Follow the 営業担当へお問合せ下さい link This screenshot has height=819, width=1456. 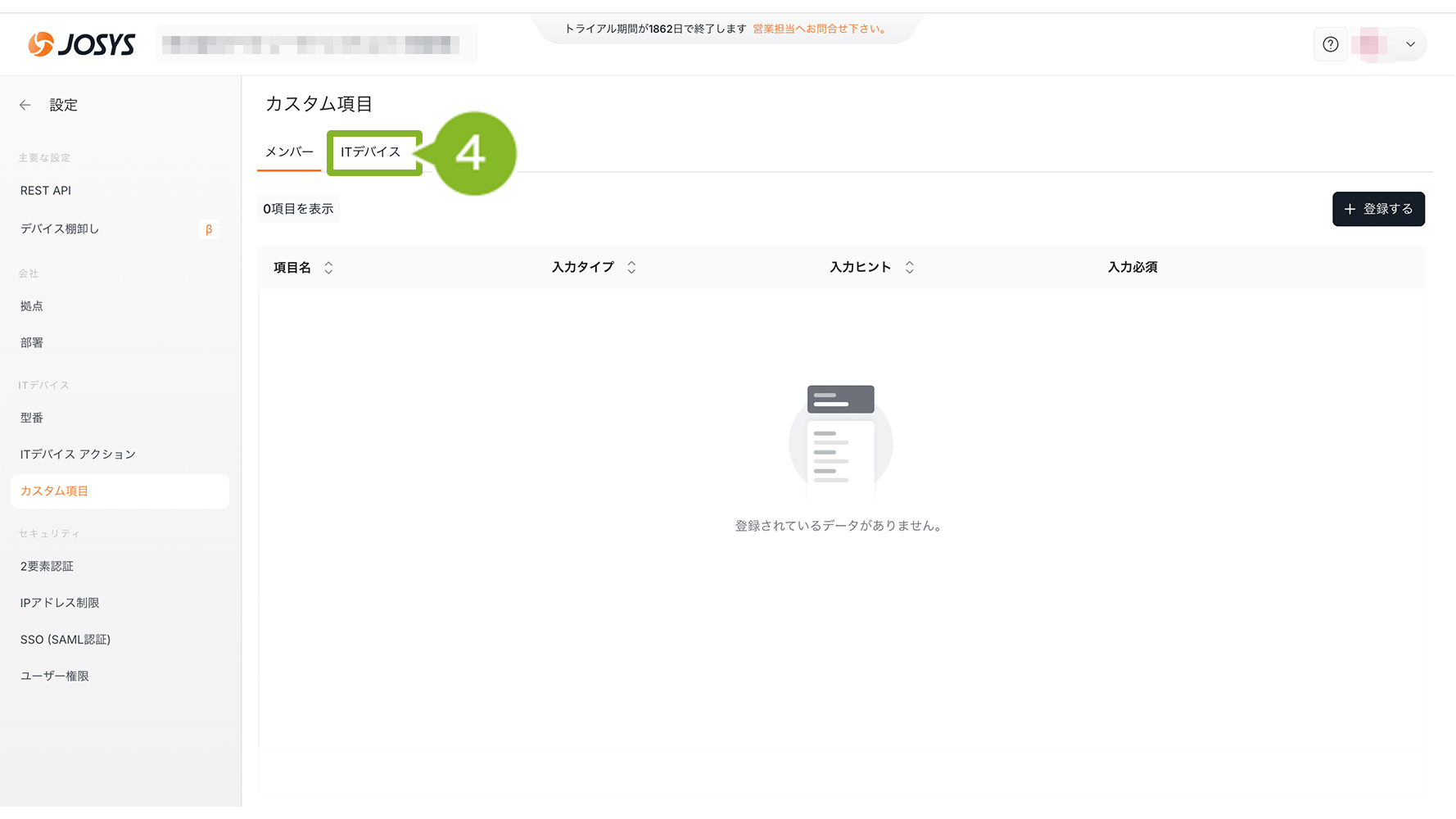click(819, 29)
